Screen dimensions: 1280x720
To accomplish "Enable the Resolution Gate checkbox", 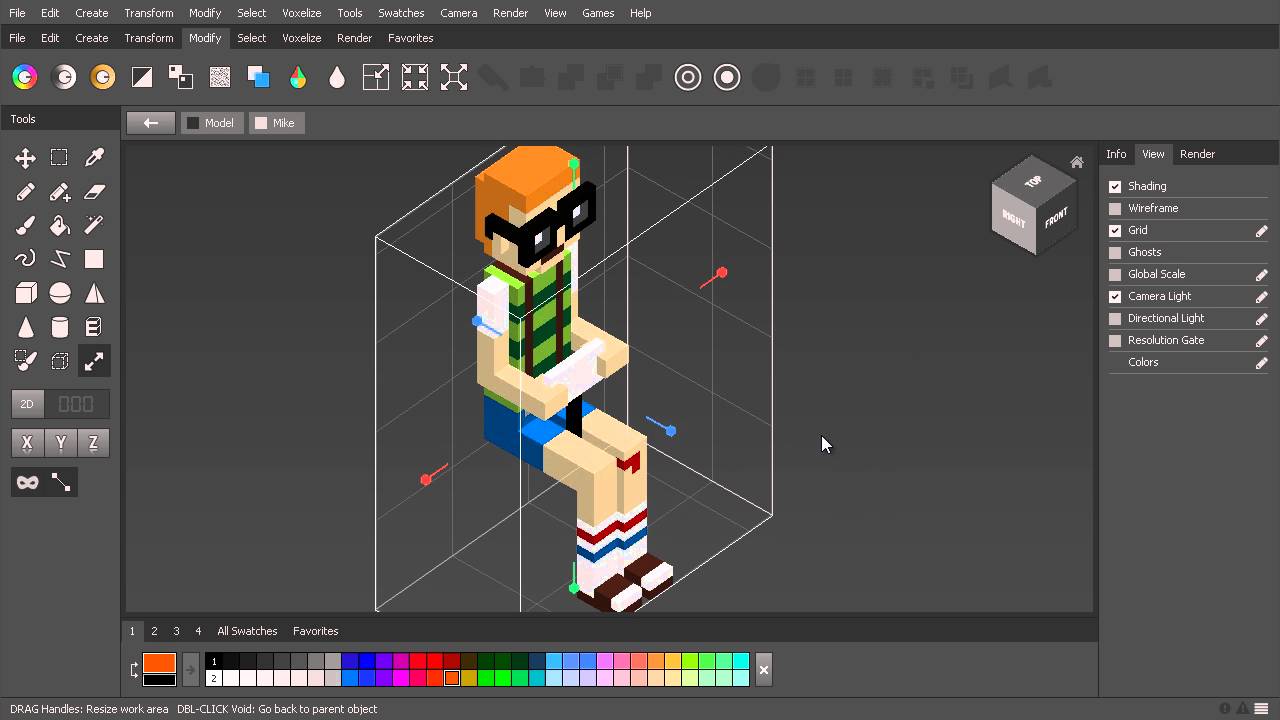I will pyautogui.click(x=1115, y=340).
